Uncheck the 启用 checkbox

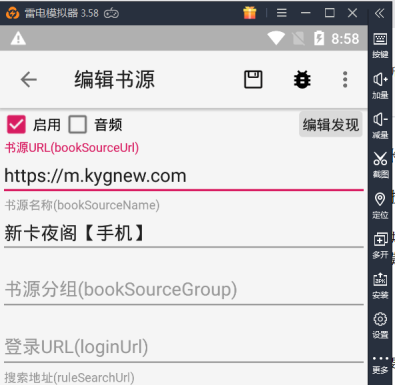[16, 125]
